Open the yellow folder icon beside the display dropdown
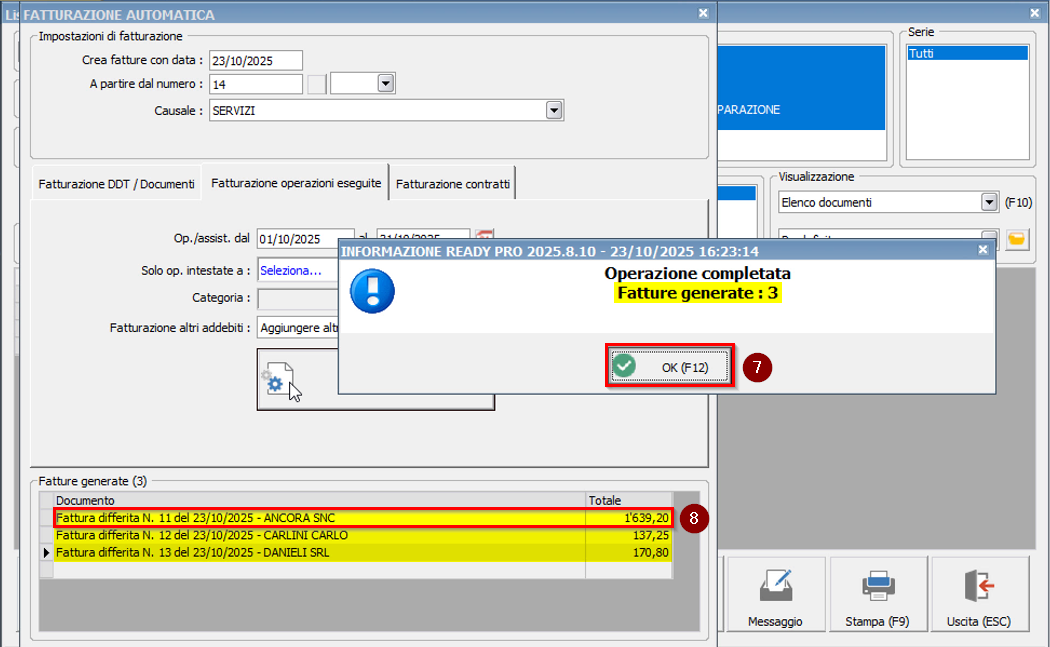 [1017, 239]
